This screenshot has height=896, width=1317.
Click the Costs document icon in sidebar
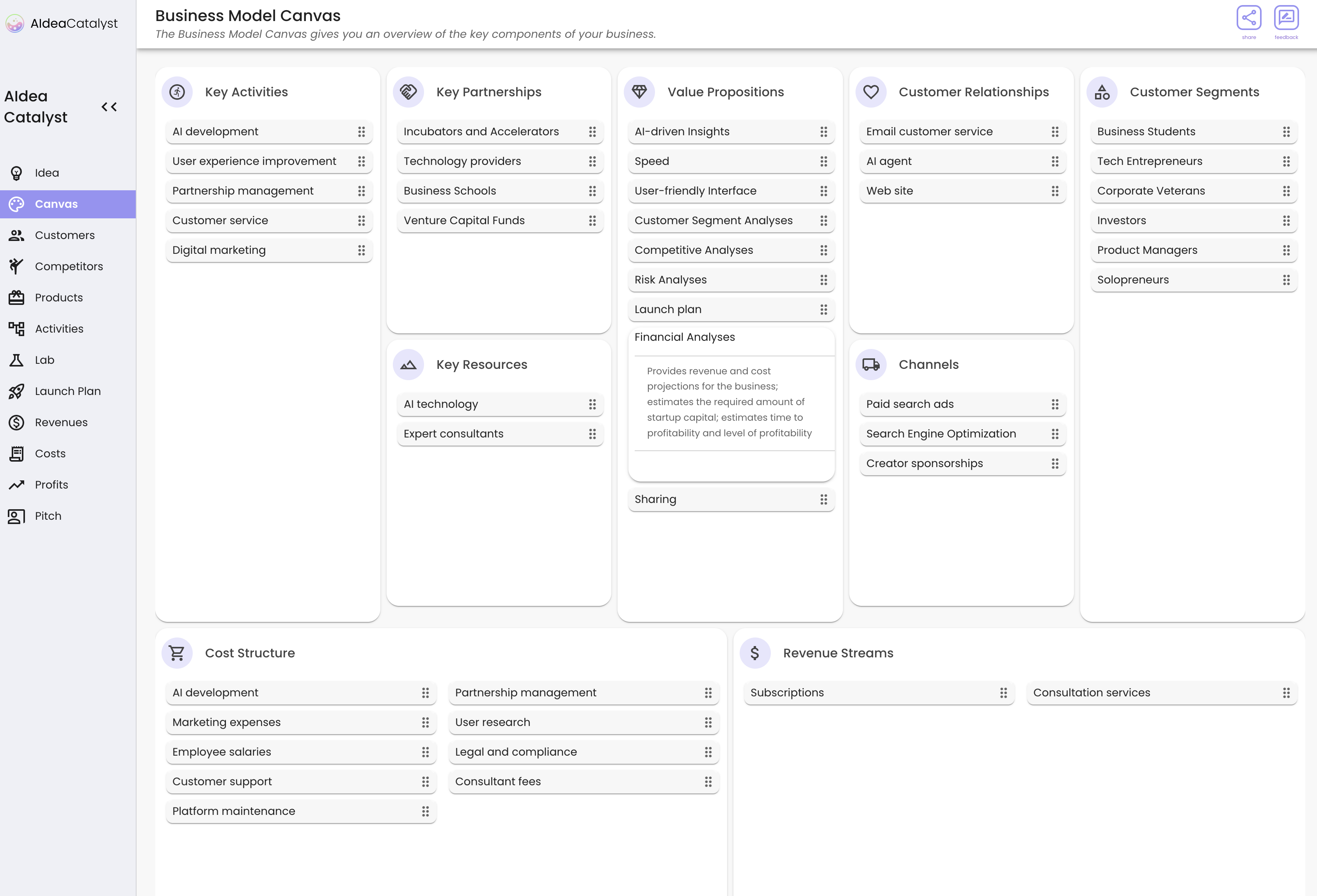[16, 453]
